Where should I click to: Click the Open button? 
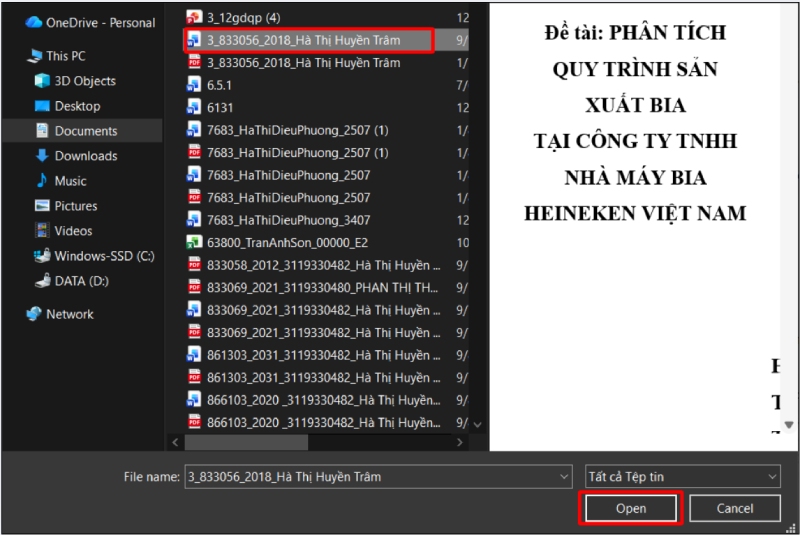point(631,508)
